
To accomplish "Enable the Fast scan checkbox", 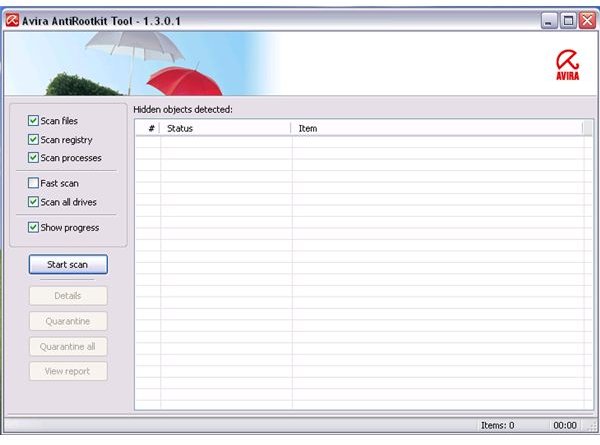I will click(33, 183).
